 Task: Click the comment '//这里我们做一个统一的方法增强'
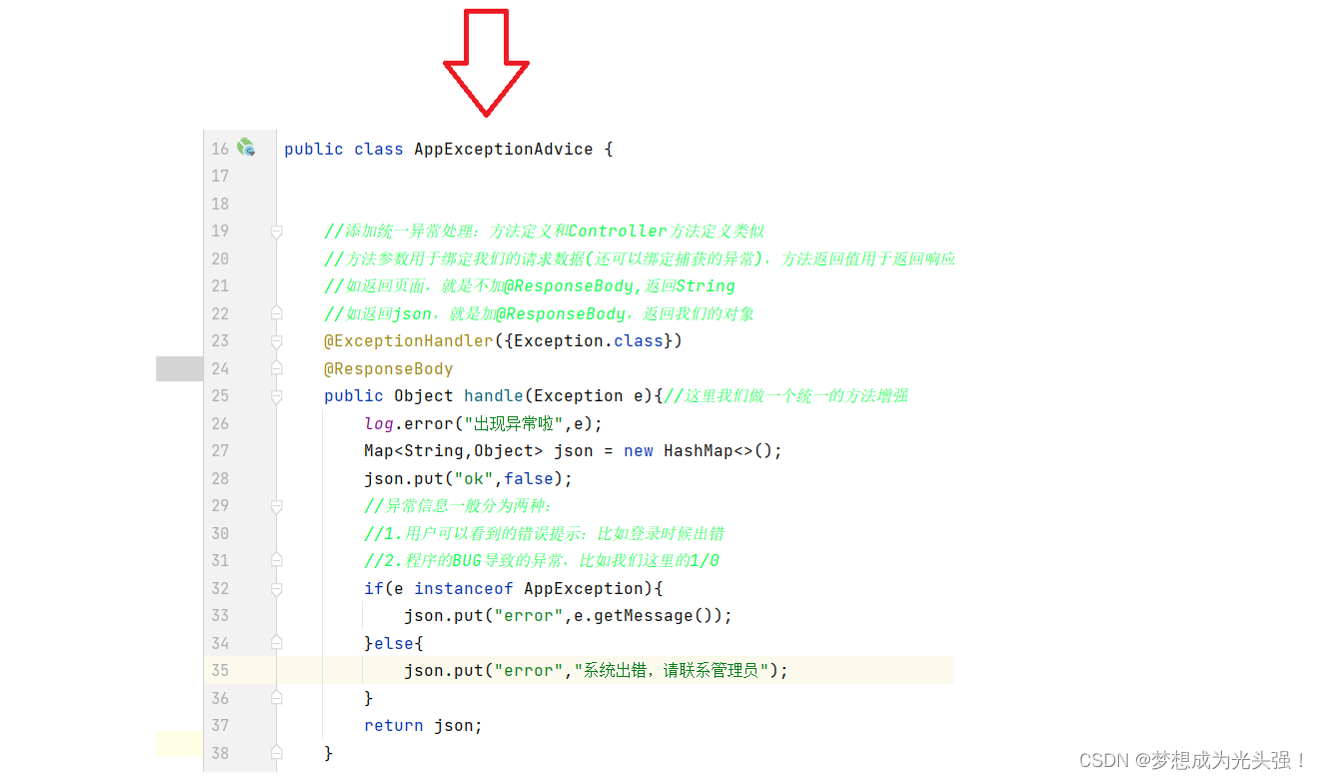(x=786, y=396)
